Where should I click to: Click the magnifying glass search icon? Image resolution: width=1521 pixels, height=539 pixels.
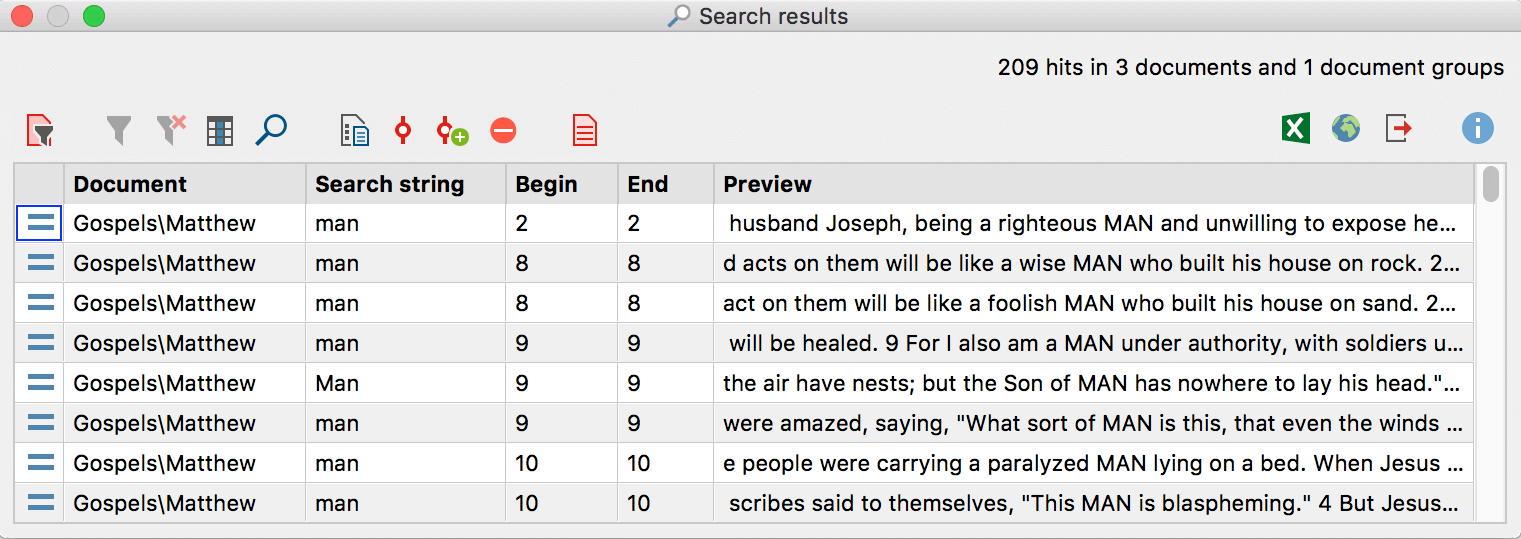[x=271, y=130]
